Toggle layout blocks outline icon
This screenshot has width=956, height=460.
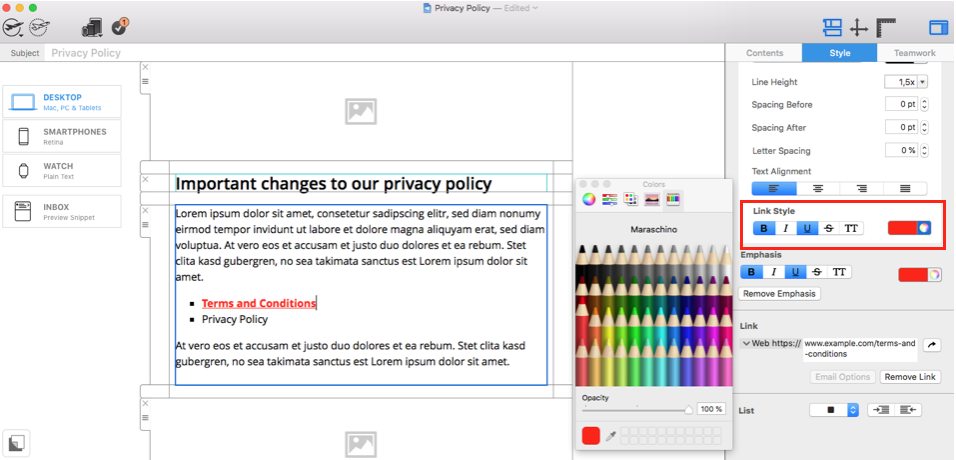coord(832,27)
